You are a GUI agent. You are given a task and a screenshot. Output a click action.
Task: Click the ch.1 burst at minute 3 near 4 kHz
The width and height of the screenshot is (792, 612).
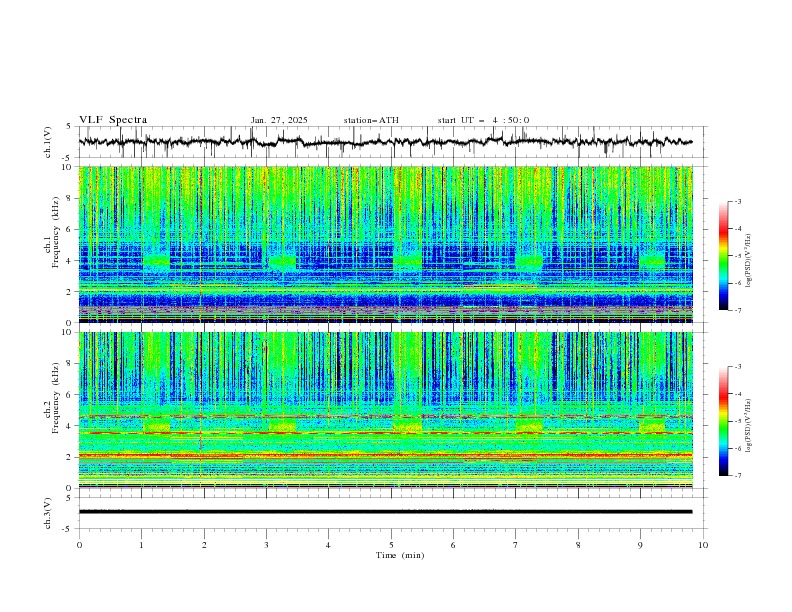pos(282,261)
